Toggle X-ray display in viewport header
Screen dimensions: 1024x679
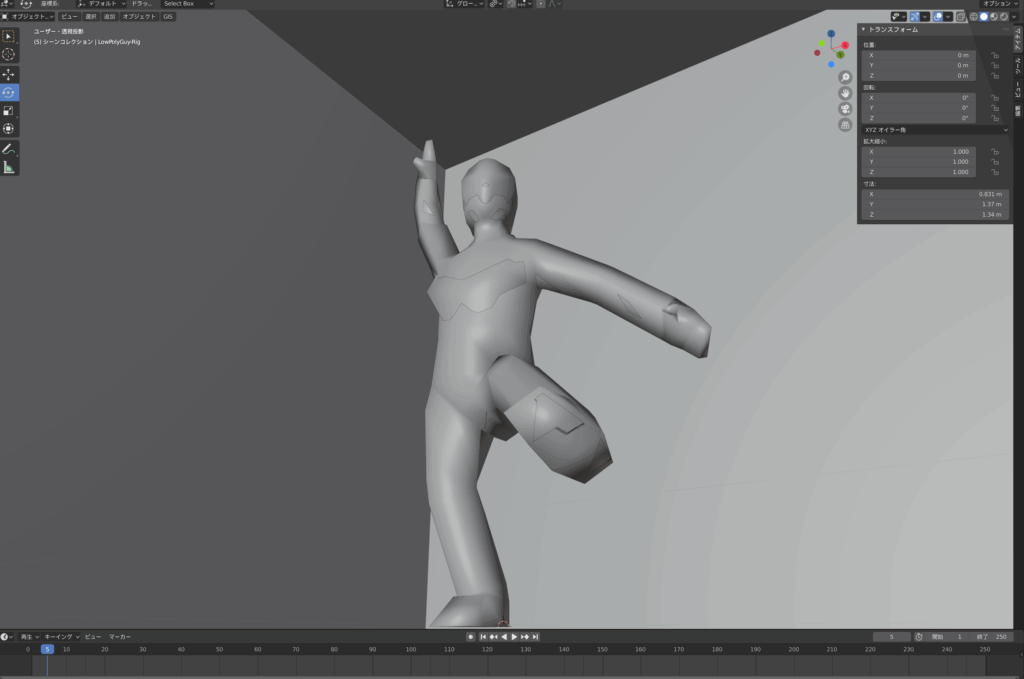pyautogui.click(x=961, y=16)
